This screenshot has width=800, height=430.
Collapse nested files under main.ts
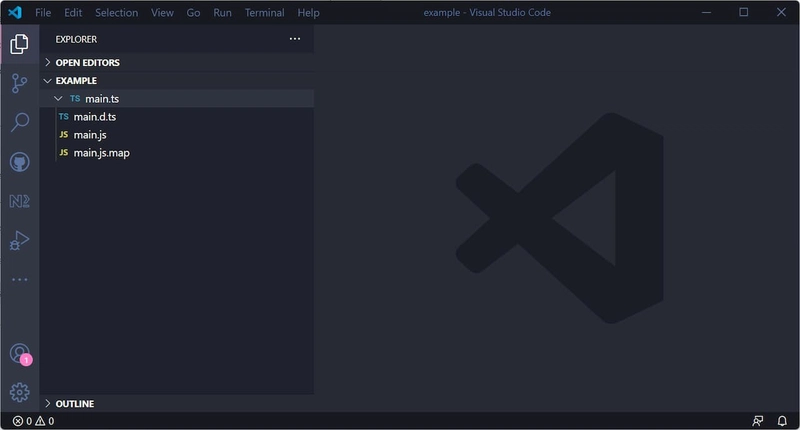pyautogui.click(x=58, y=98)
